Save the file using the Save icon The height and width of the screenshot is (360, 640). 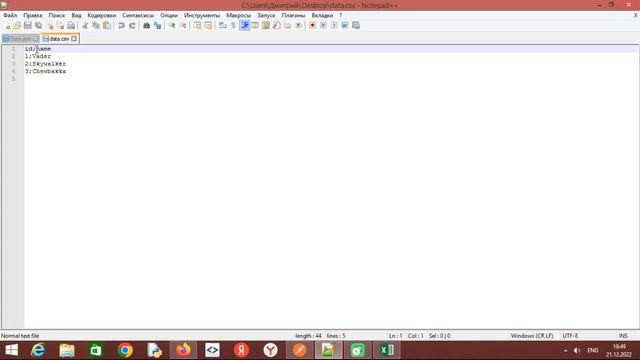27,26
